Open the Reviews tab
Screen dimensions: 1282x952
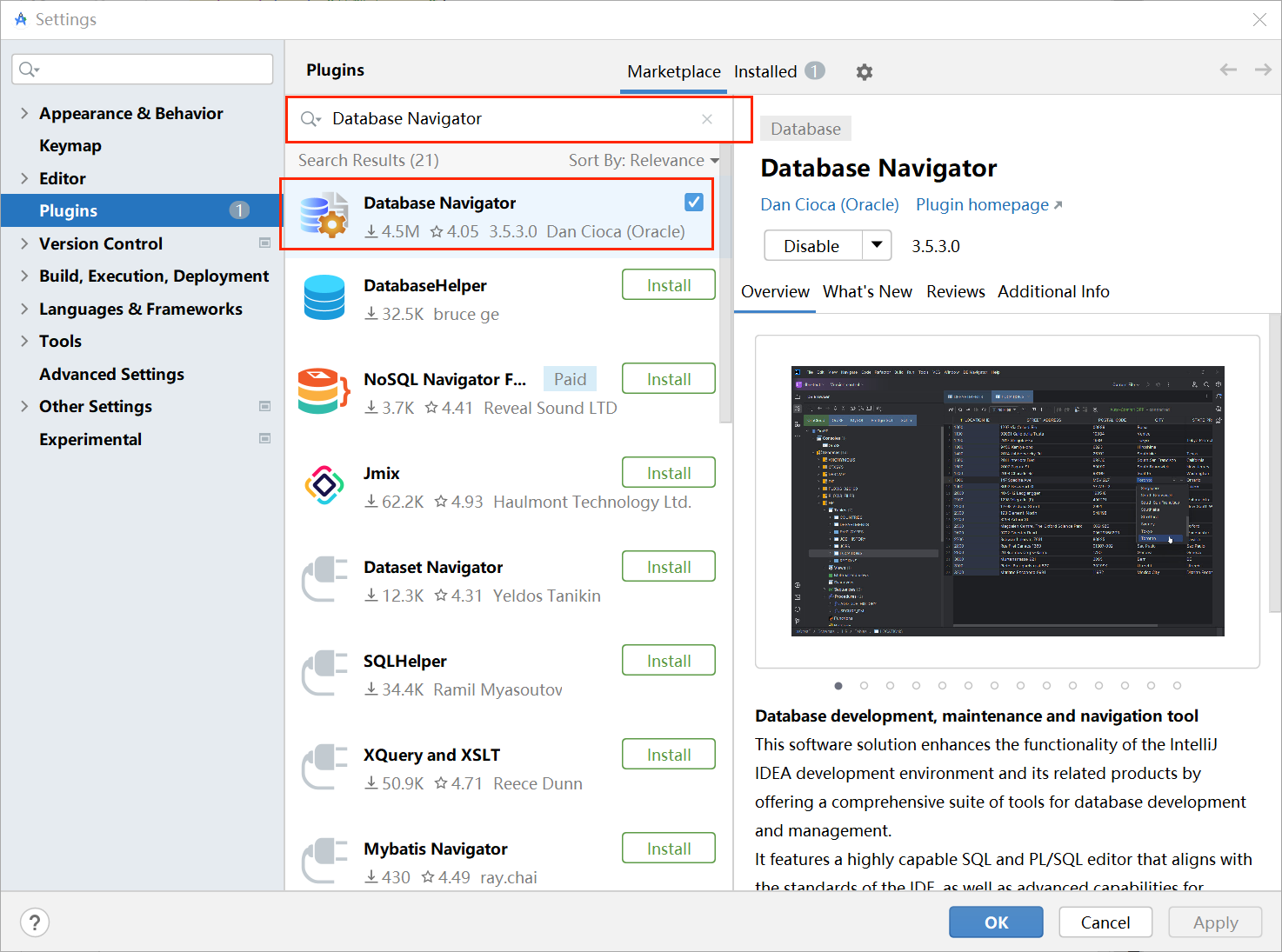point(955,291)
